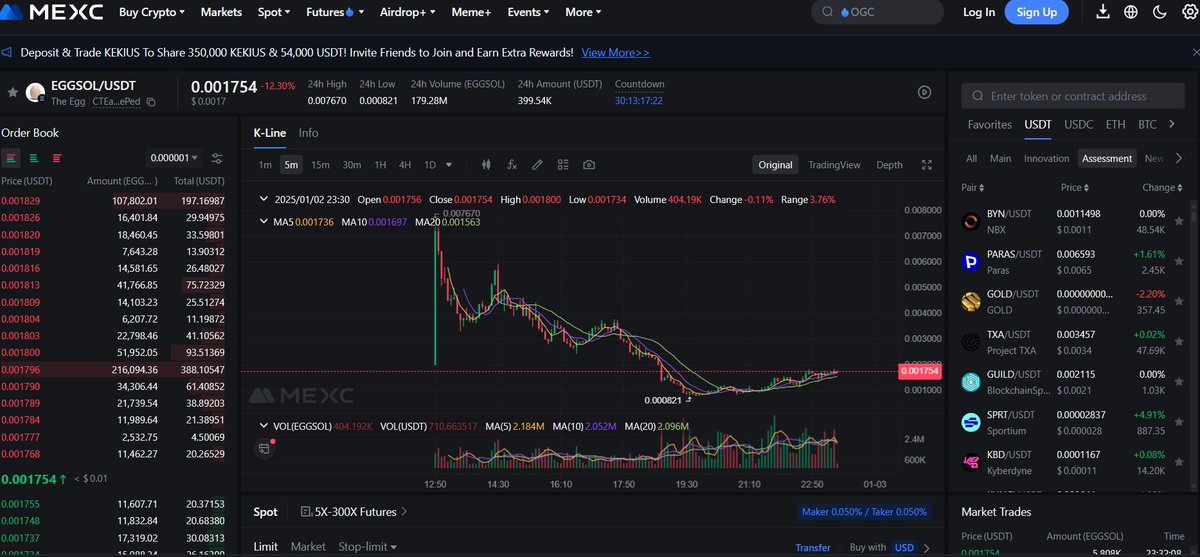Open the View More>> banner link
The height and width of the screenshot is (557, 1200).
click(615, 52)
